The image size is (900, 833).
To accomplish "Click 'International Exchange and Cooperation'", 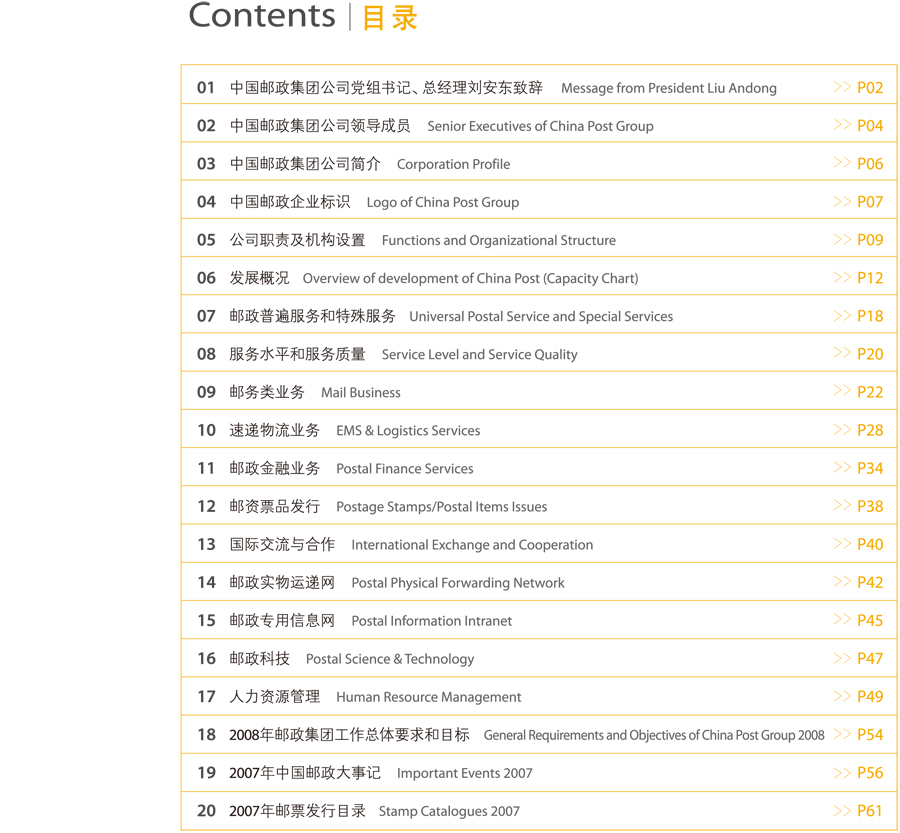I will (472, 545).
